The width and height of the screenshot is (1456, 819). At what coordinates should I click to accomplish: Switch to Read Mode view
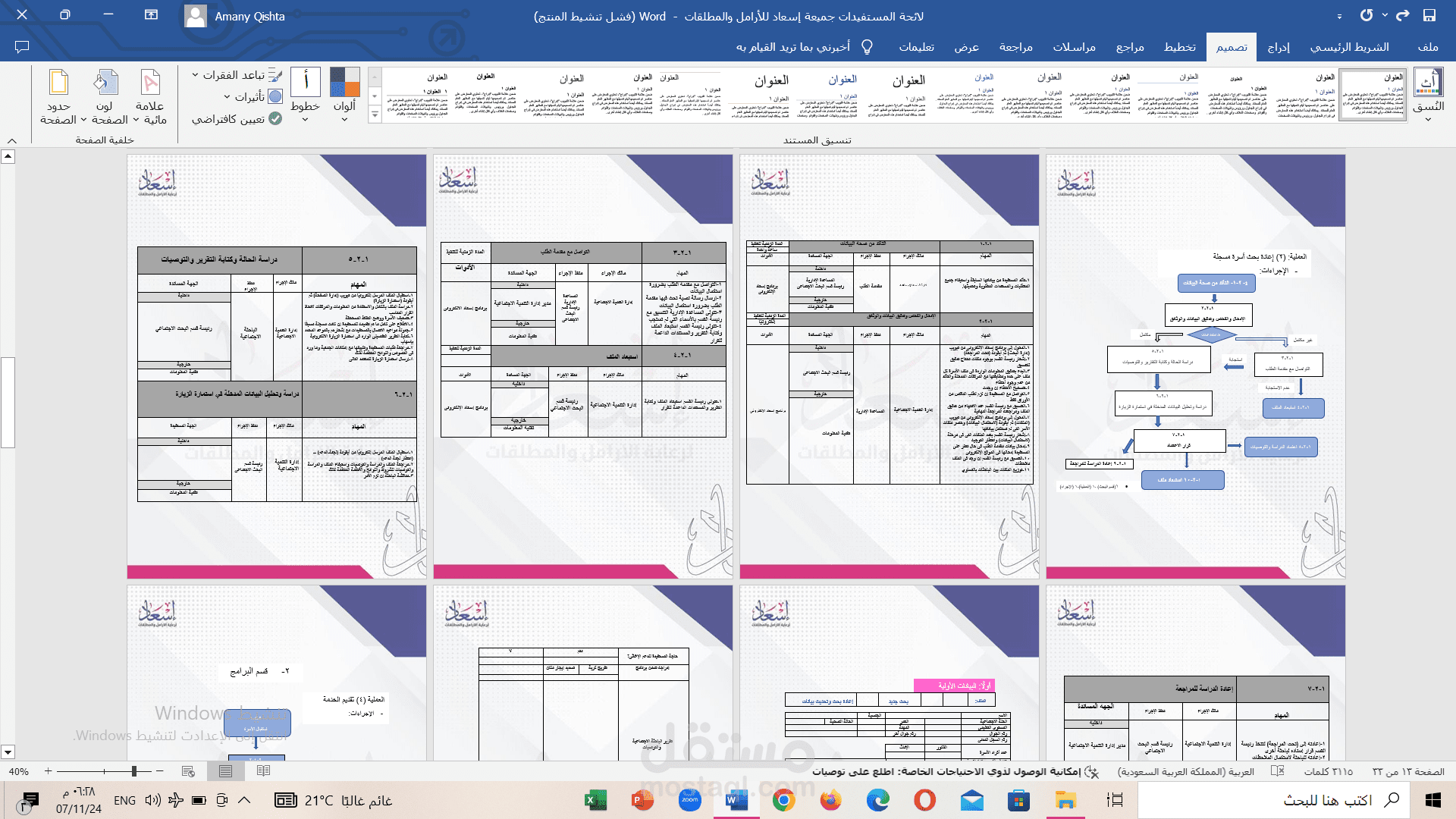point(263,771)
